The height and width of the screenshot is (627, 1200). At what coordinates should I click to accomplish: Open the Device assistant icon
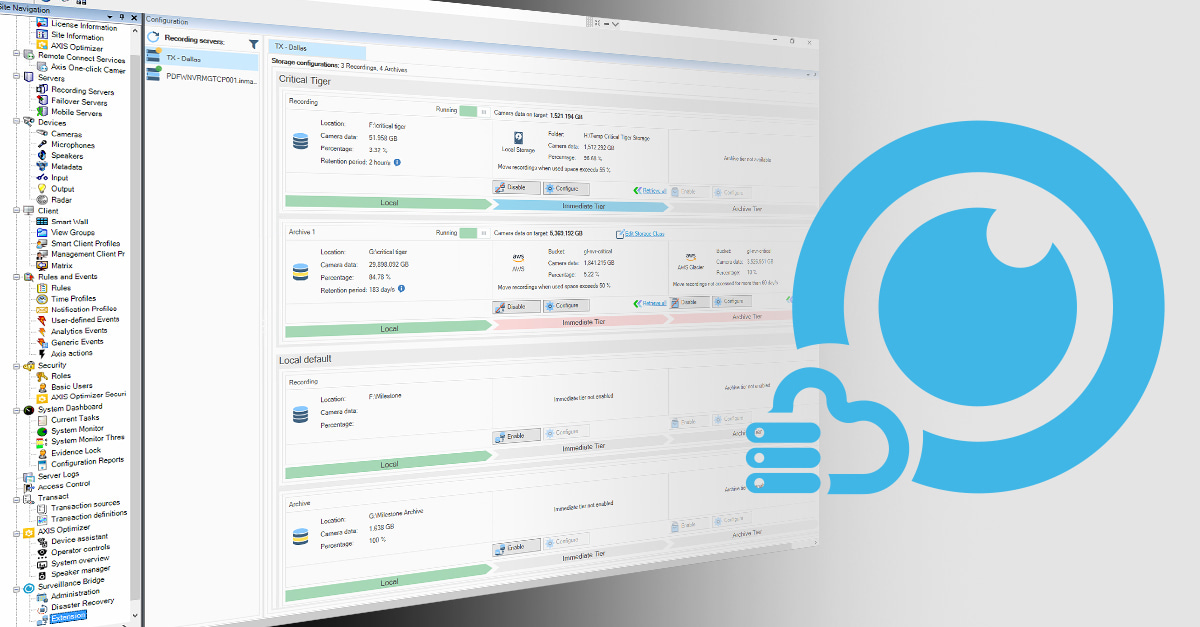click(42, 540)
